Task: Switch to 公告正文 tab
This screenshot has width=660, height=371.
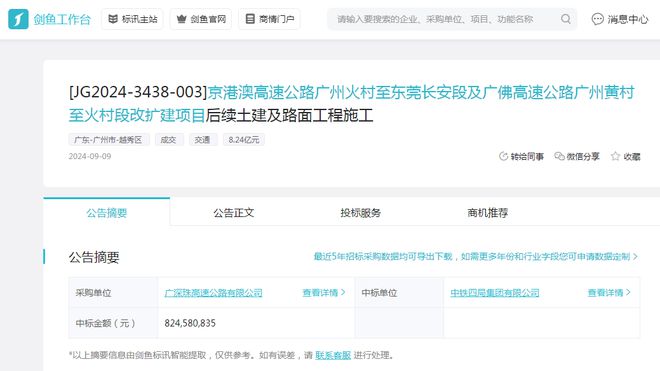Action: pyautogui.click(x=234, y=213)
